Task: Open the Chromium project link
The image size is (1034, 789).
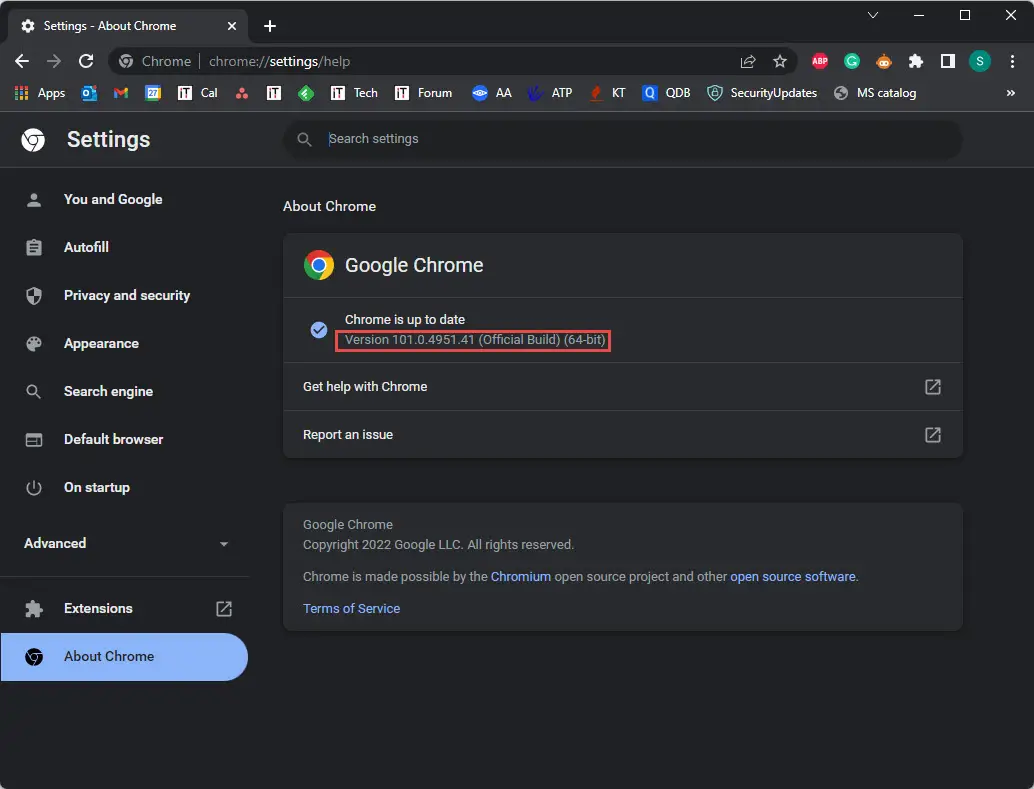Action: pyautogui.click(x=520, y=577)
